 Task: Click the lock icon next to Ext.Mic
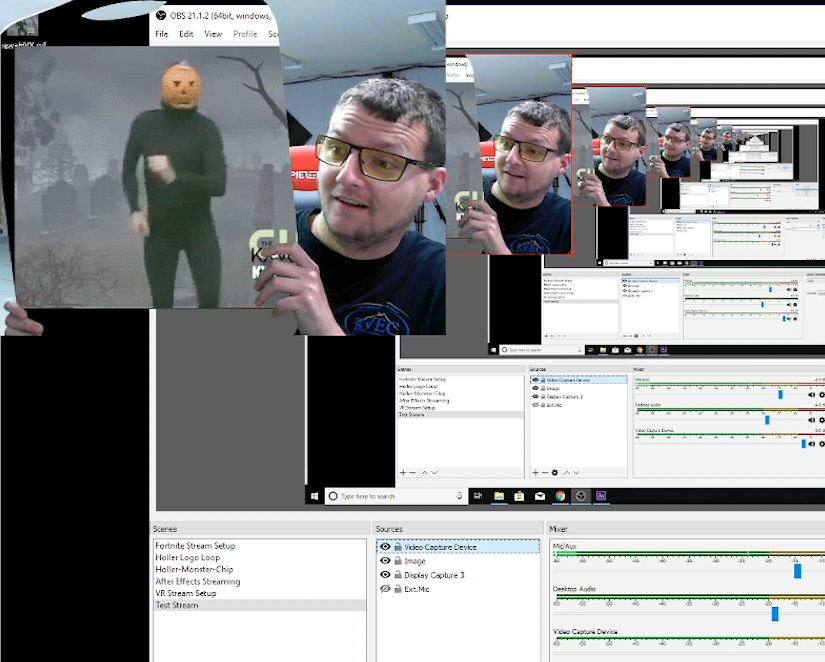[x=397, y=589]
